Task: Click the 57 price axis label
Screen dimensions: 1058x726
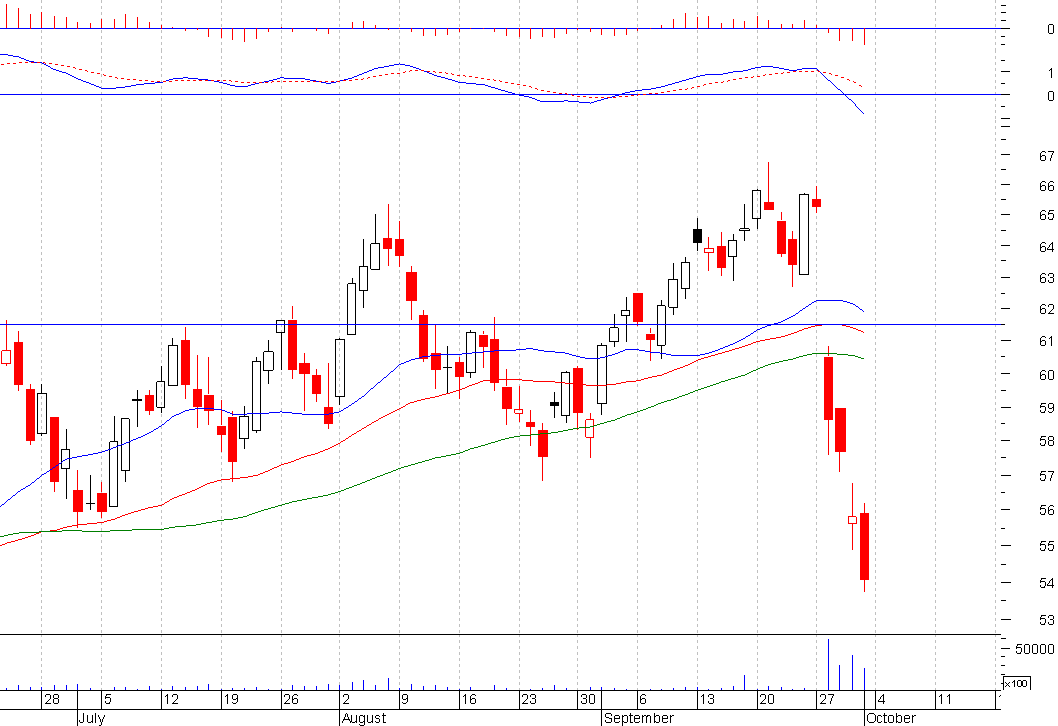Action: pyautogui.click(x=1047, y=476)
